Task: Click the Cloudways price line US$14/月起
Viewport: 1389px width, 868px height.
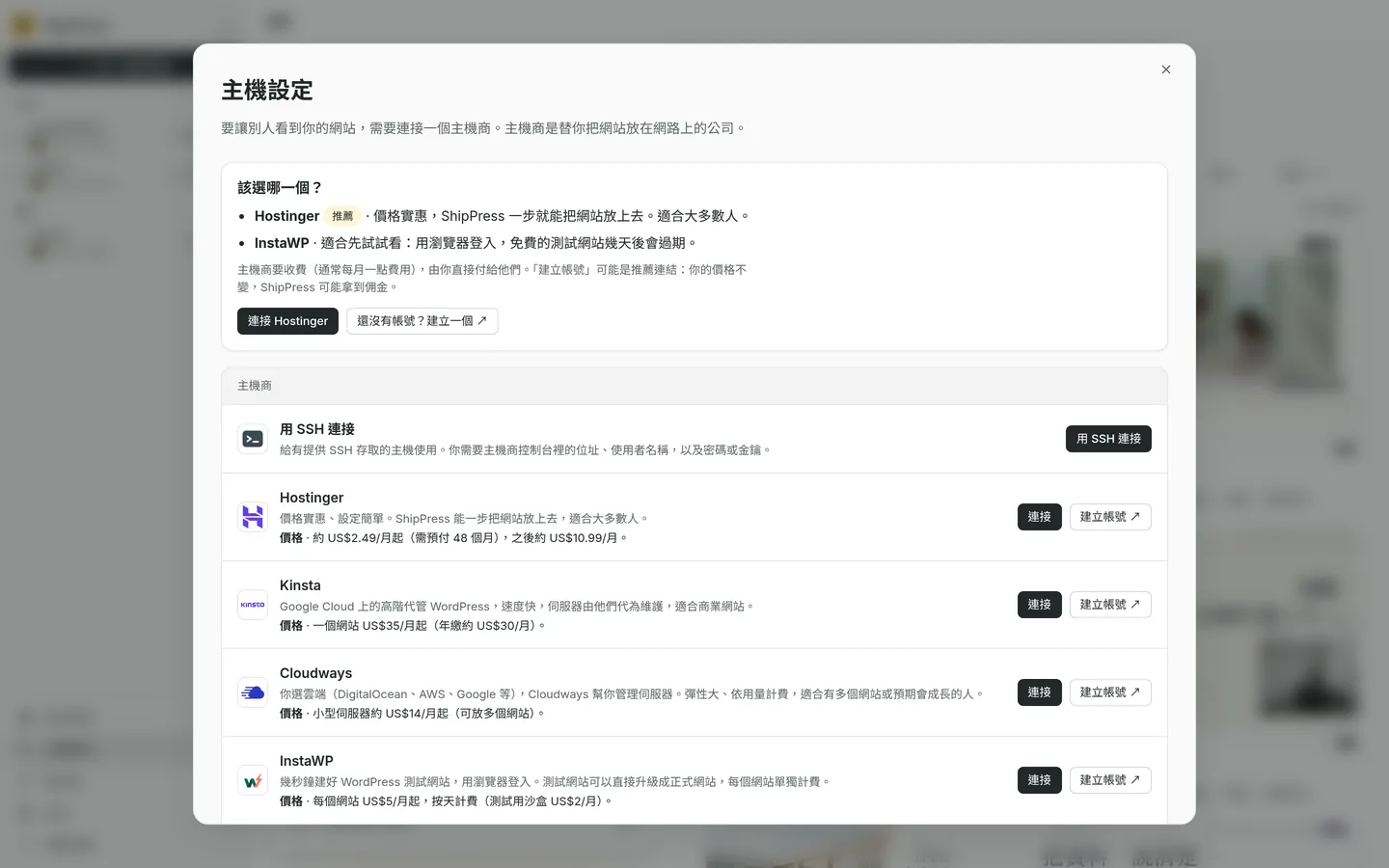Action: 412,714
